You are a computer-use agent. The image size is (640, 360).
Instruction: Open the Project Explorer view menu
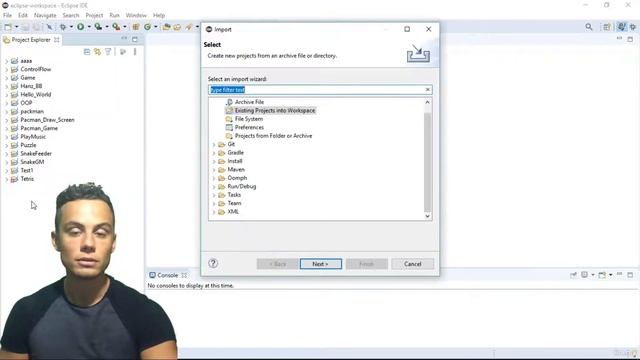point(135,52)
